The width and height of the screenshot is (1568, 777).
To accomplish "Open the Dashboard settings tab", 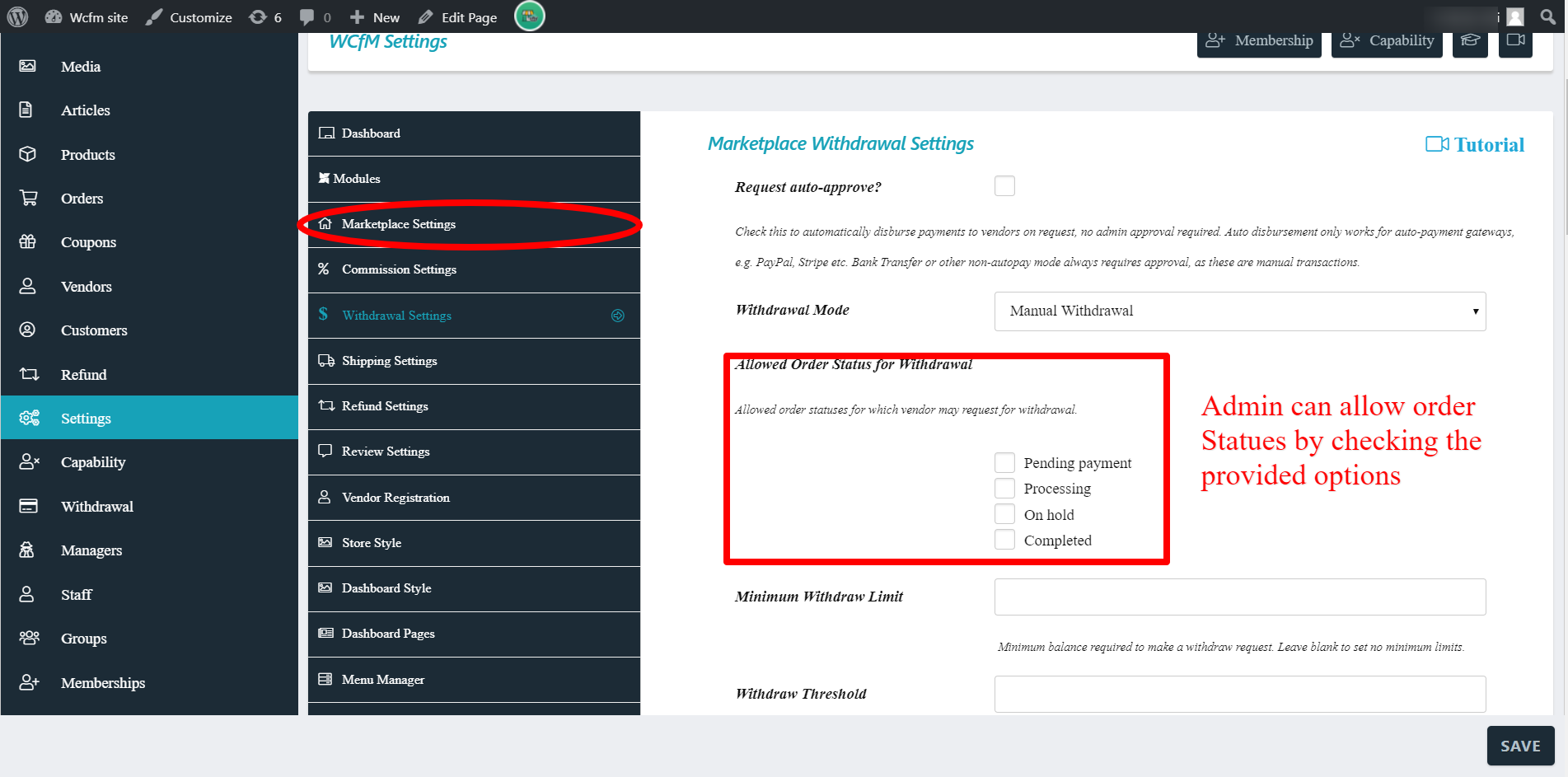I will tap(474, 133).
